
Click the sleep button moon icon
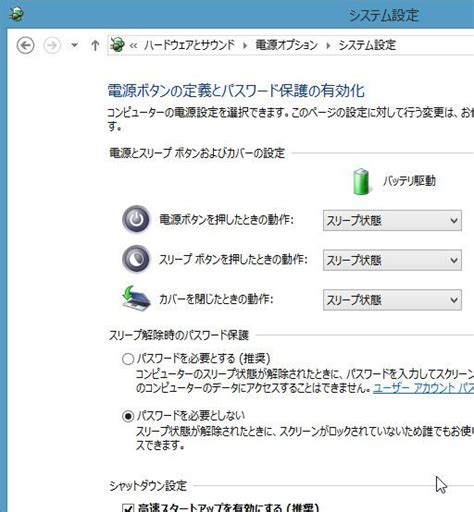coord(136,259)
